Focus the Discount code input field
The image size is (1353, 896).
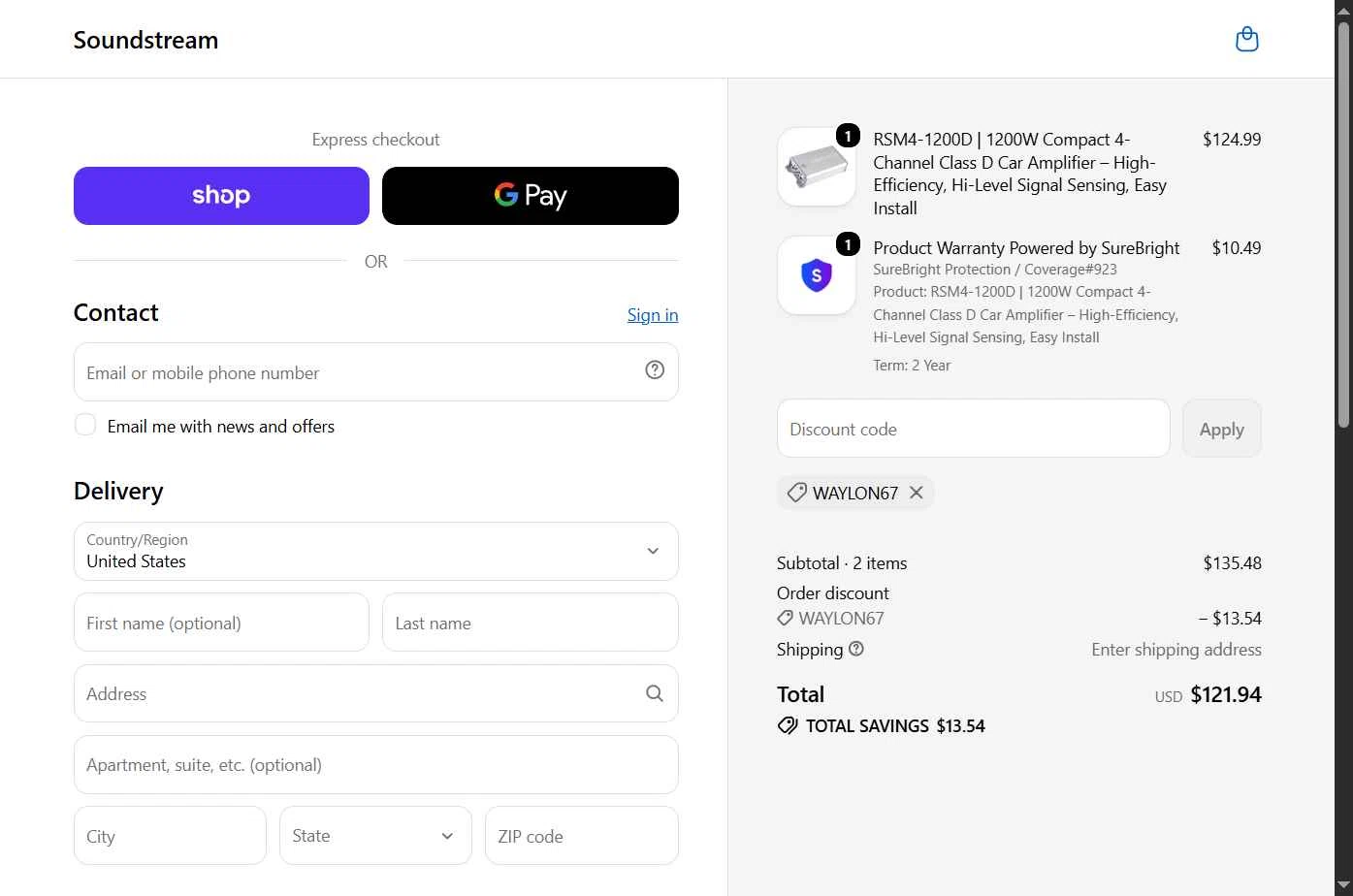pos(974,429)
